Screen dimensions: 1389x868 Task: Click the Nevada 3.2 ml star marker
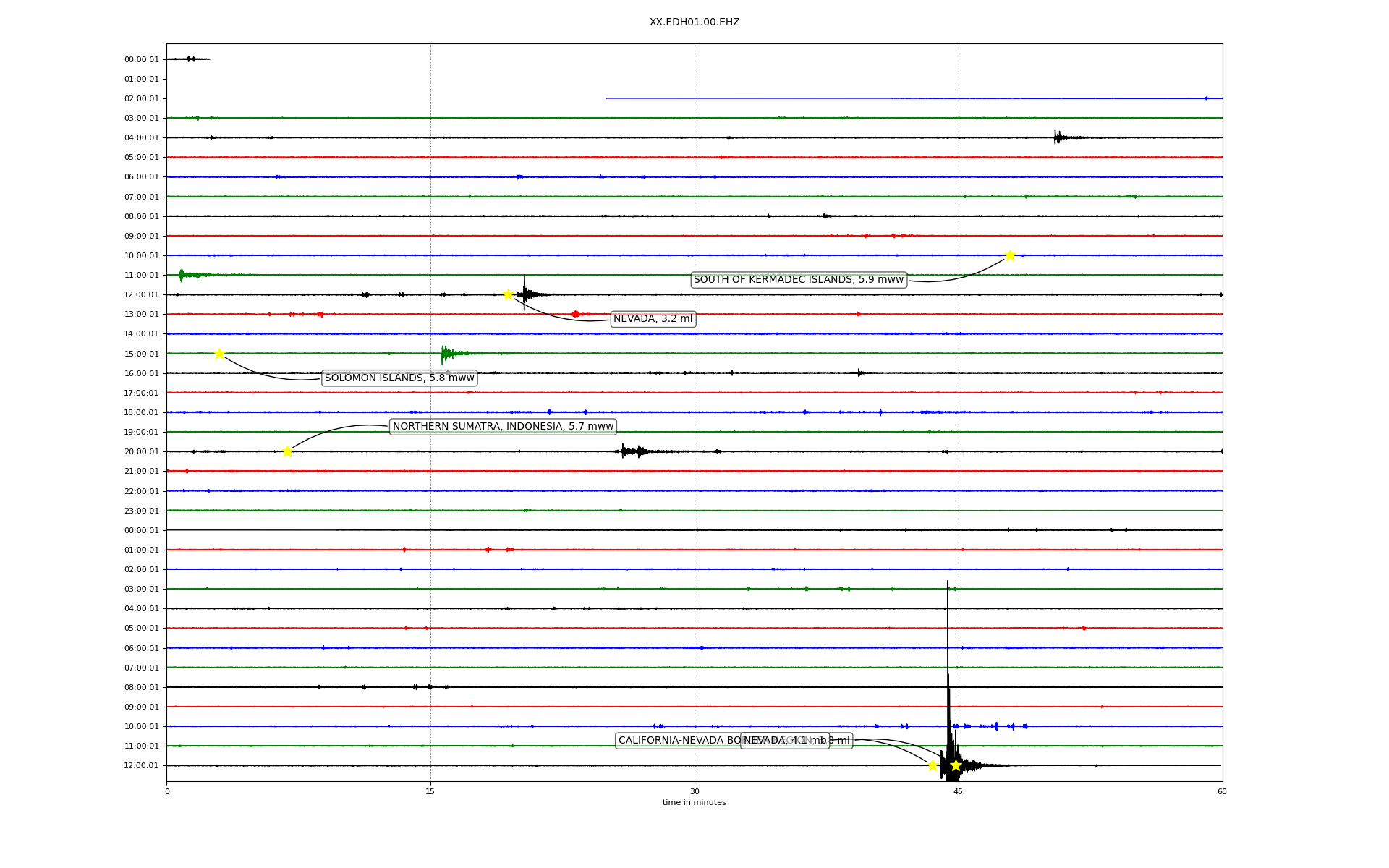pos(508,294)
